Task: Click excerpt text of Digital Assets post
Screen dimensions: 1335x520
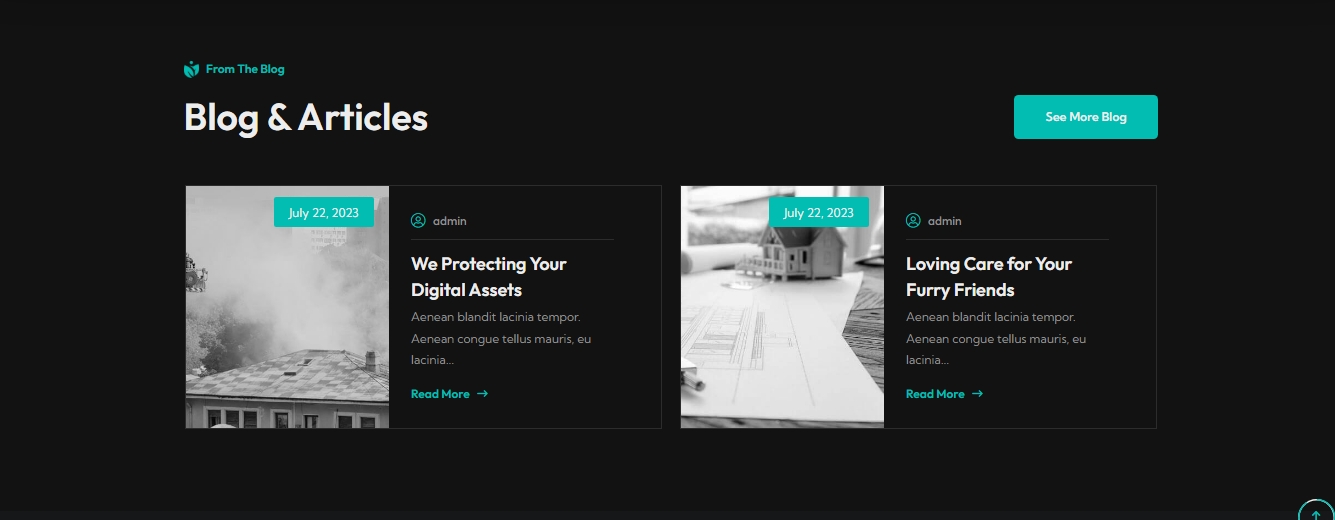Action: coord(501,338)
